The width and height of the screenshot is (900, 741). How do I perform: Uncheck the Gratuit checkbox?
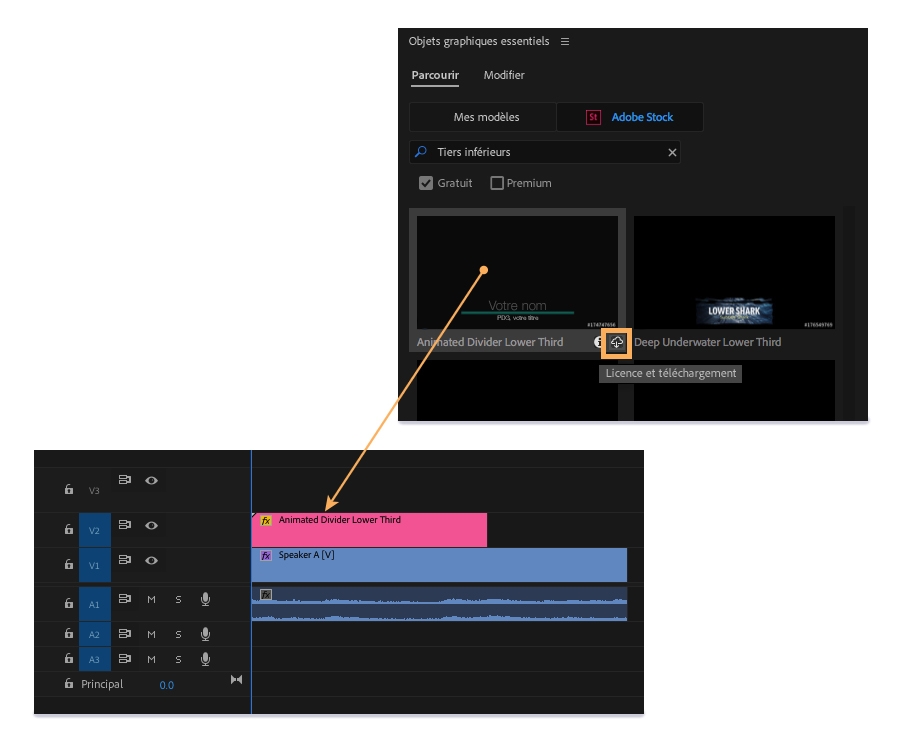[x=424, y=182]
